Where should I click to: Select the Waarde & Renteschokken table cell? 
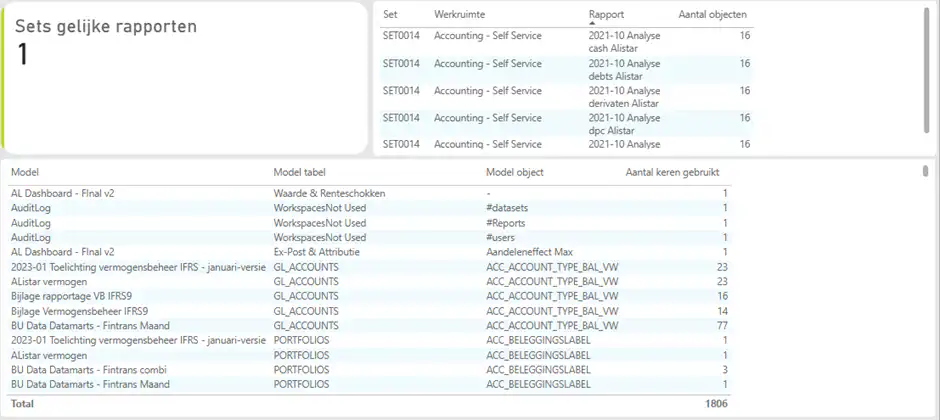tap(329, 193)
